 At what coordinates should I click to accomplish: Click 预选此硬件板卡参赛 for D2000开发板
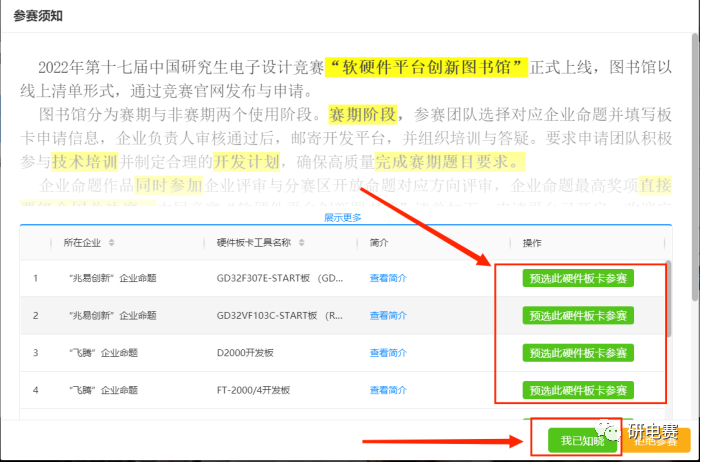[578, 352]
